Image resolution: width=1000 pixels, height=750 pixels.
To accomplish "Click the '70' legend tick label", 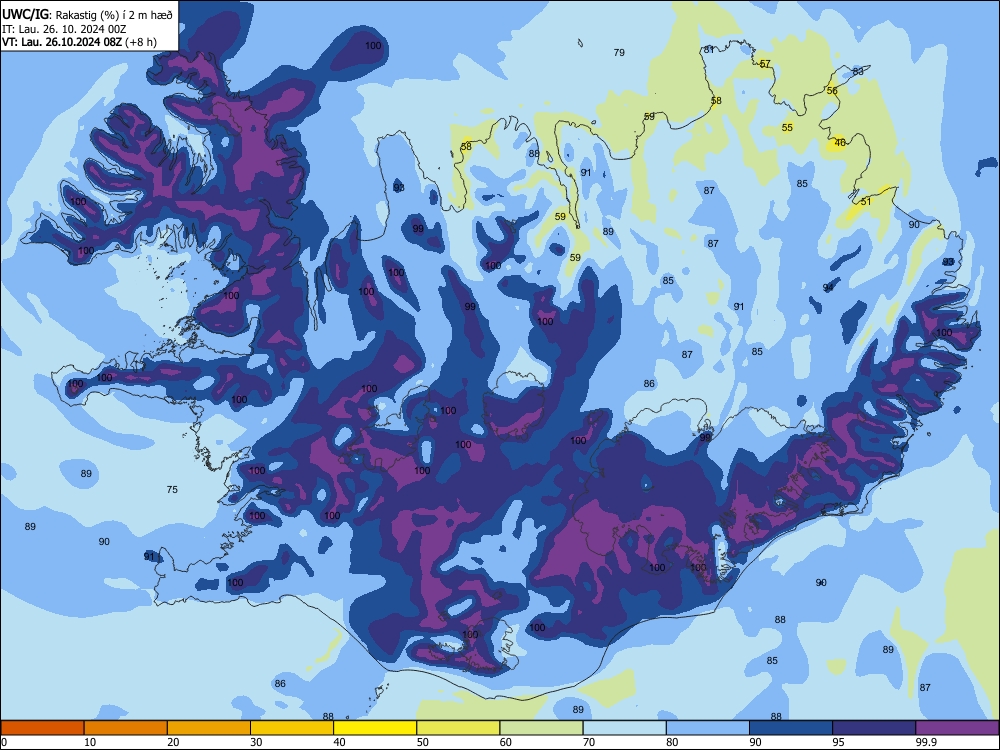I will tap(589, 742).
